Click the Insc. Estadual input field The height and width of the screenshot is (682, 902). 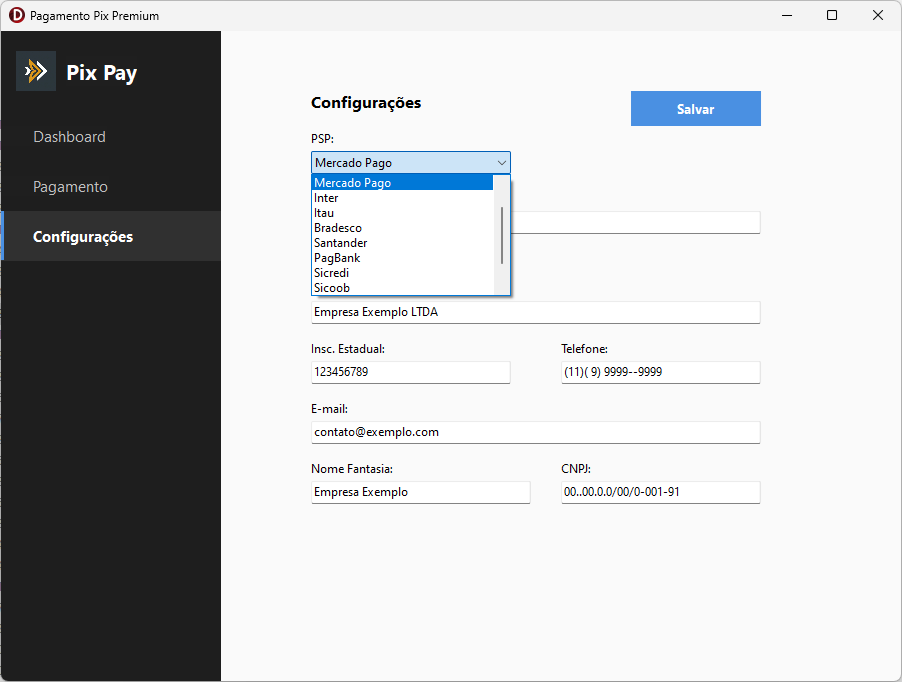click(x=411, y=372)
